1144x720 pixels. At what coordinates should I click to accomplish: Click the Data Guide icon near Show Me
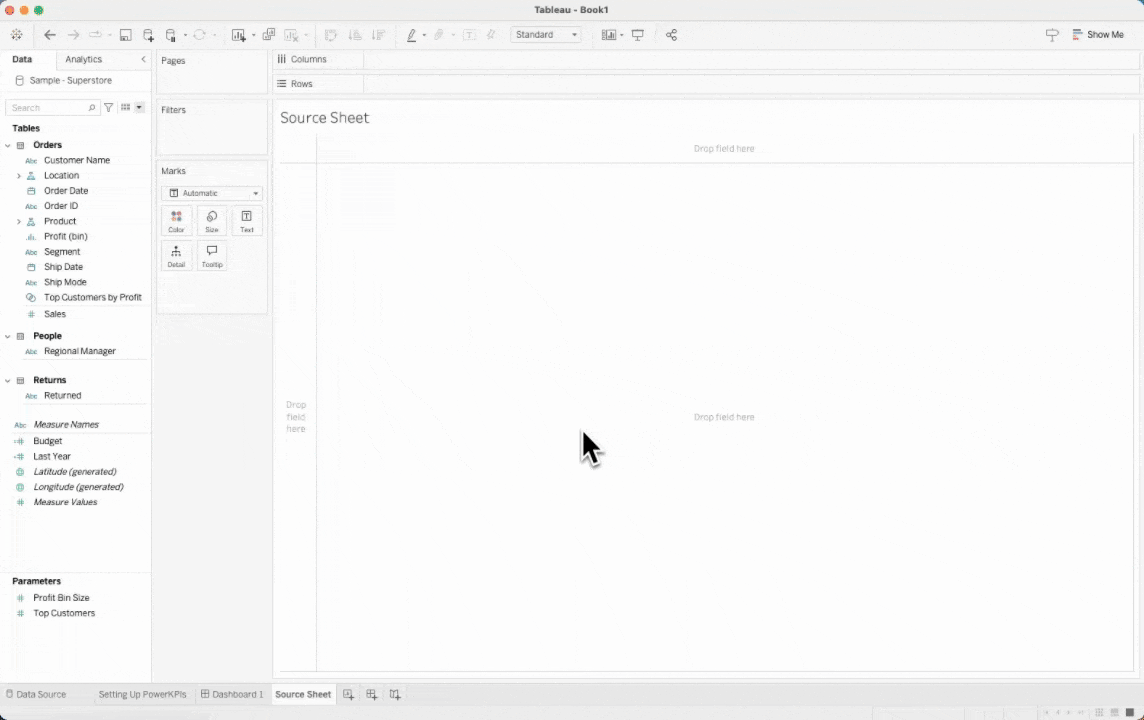pyautogui.click(x=1051, y=34)
